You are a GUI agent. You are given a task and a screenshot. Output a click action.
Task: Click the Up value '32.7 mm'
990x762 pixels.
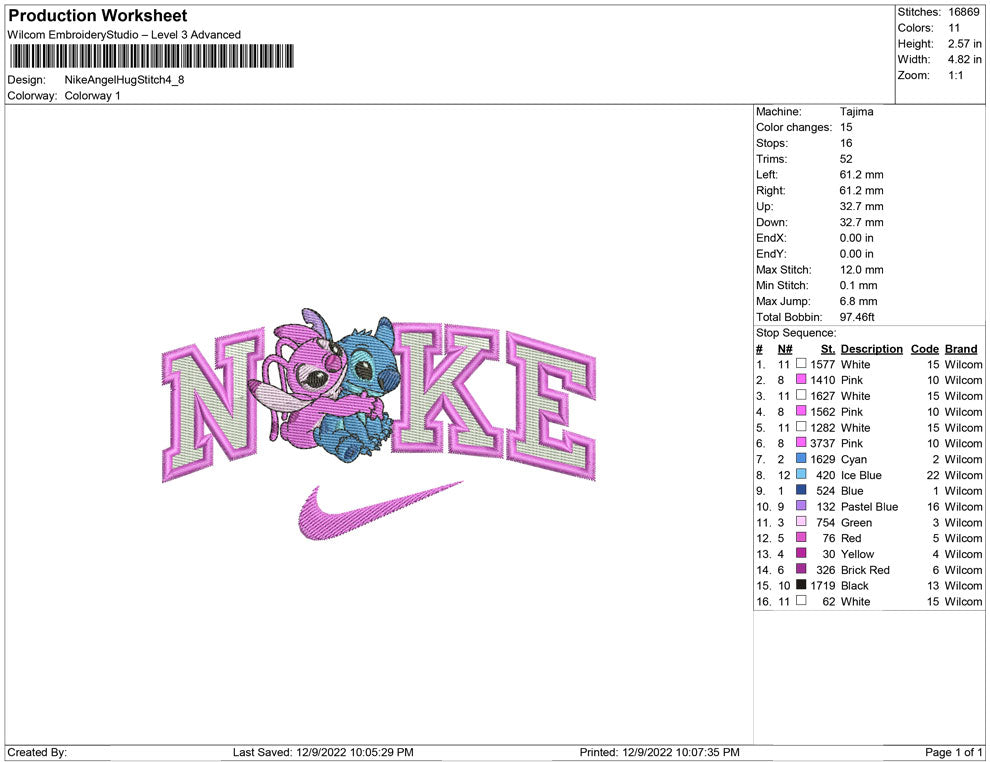pos(862,206)
